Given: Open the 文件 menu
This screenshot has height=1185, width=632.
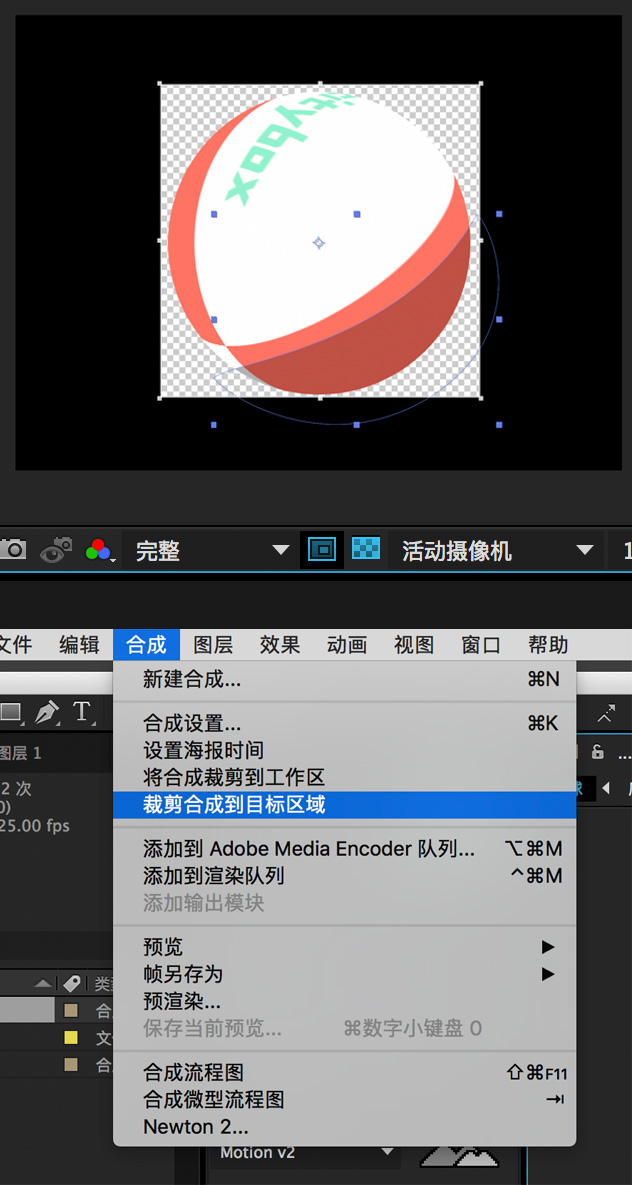Looking at the screenshot, I should 15,645.
